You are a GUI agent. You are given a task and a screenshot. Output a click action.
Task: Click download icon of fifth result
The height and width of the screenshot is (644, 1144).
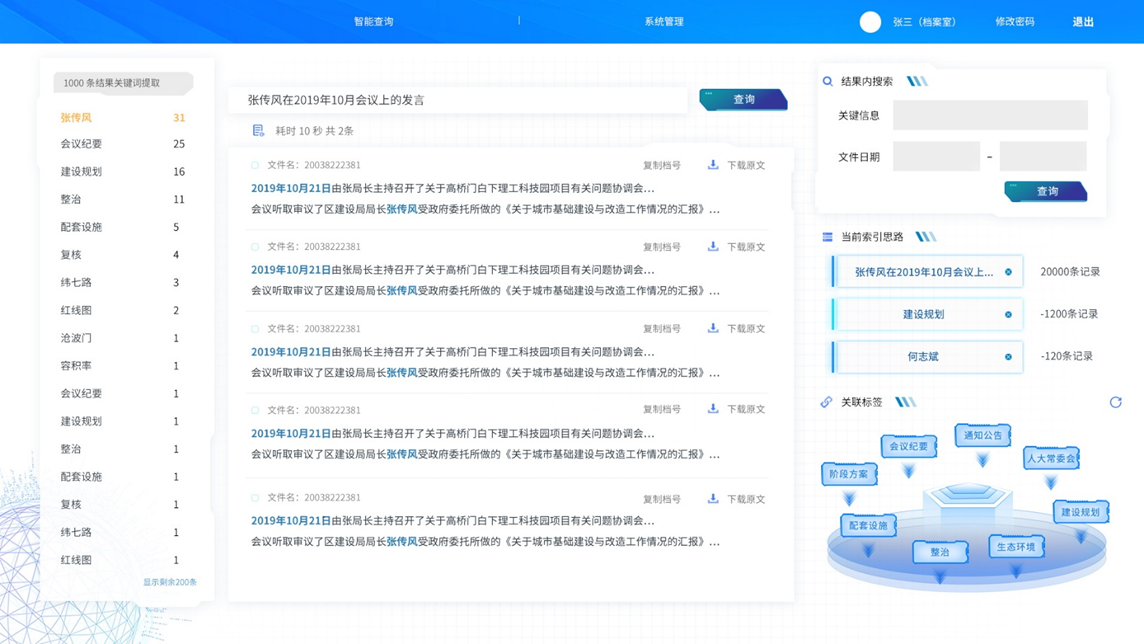click(x=713, y=499)
